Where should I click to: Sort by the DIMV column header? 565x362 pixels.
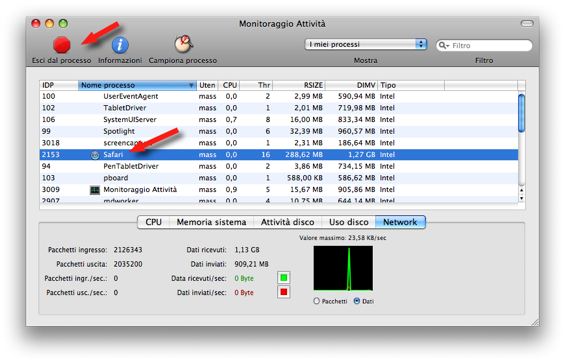tap(352, 85)
